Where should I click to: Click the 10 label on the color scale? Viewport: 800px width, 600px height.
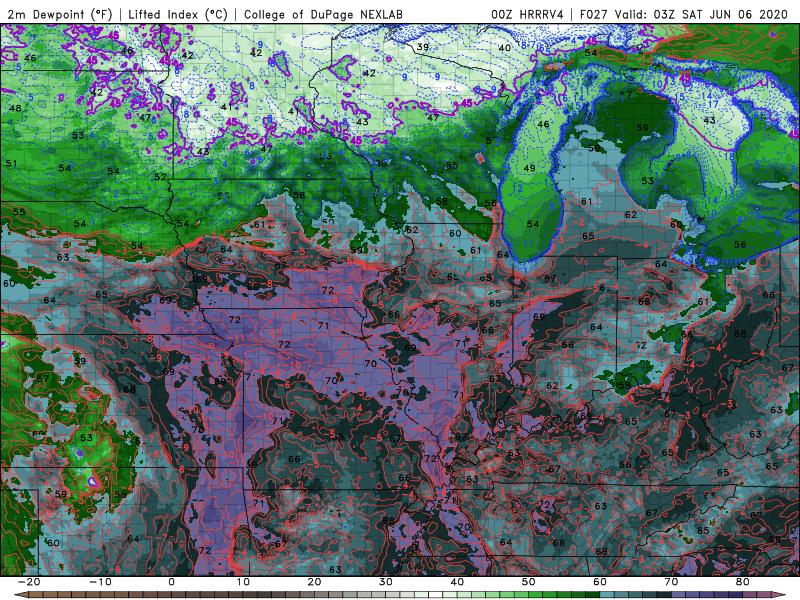(x=243, y=582)
